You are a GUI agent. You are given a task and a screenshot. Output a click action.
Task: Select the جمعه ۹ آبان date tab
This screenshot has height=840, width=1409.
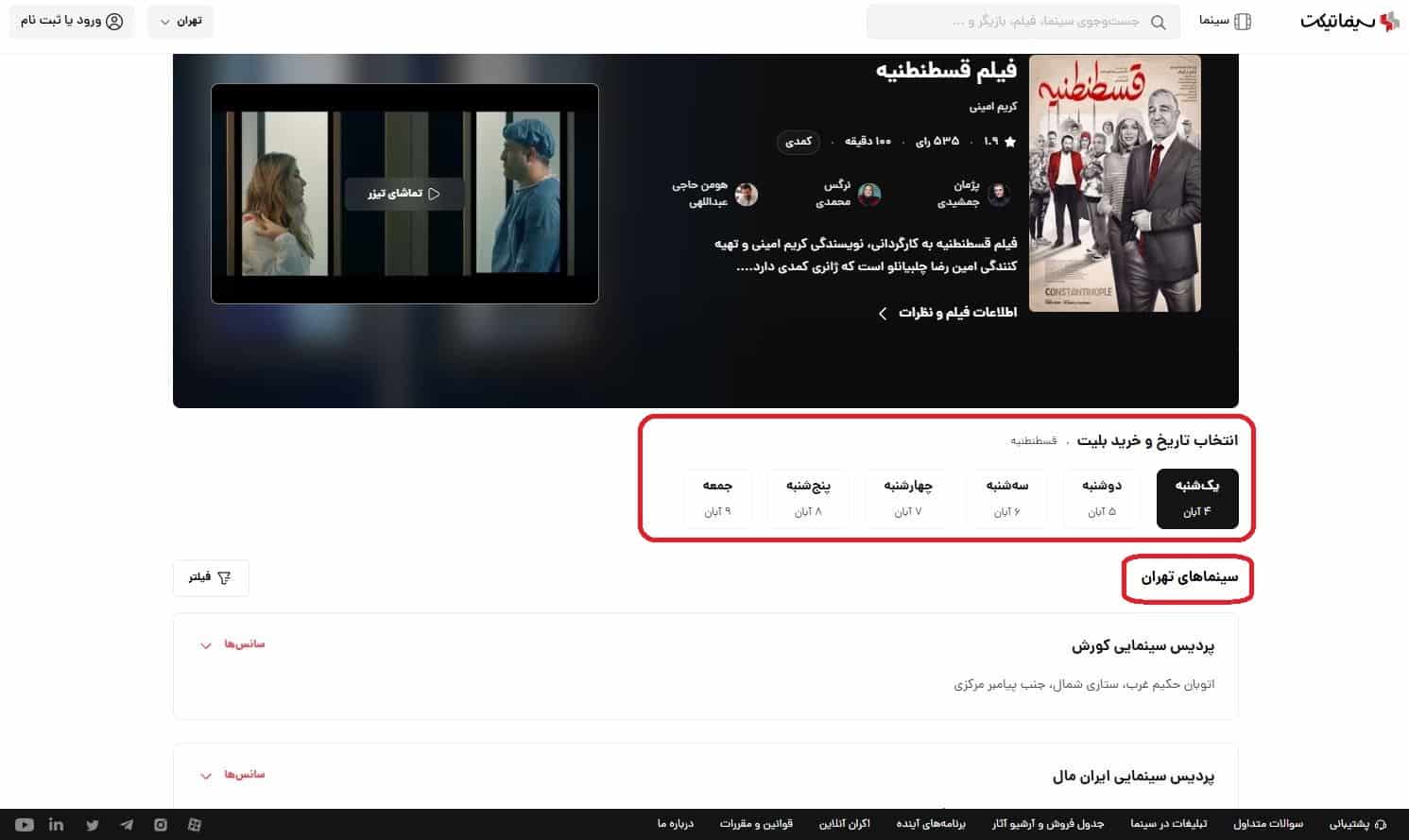click(717, 498)
